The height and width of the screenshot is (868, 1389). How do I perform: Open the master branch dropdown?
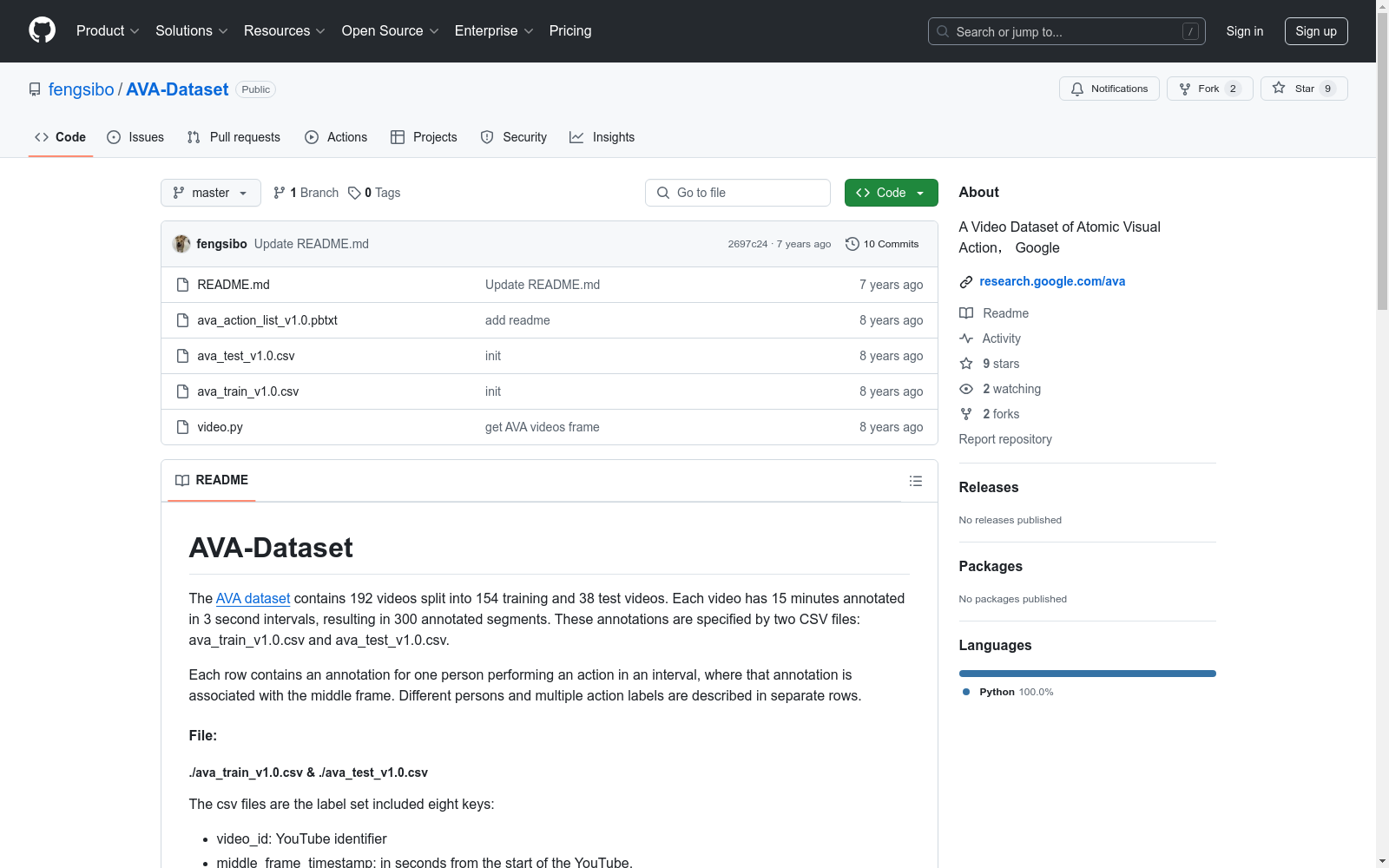(x=211, y=193)
